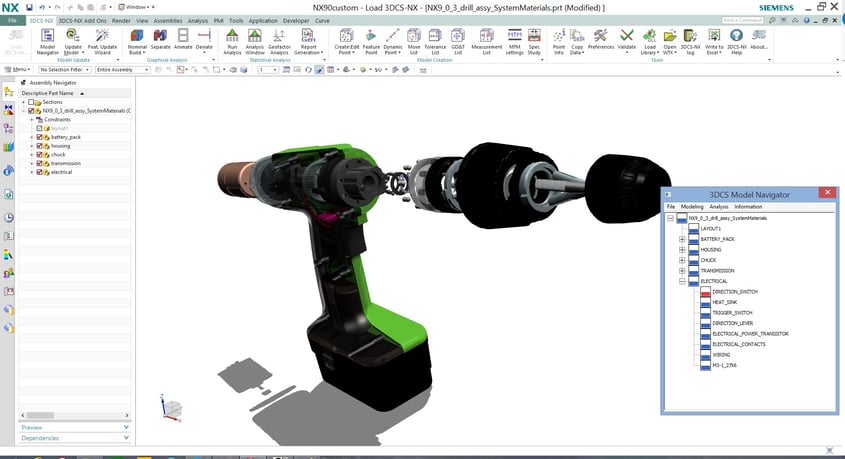Switch to the Assemblies ribbon tab
This screenshot has width=845, height=459.
pos(168,20)
